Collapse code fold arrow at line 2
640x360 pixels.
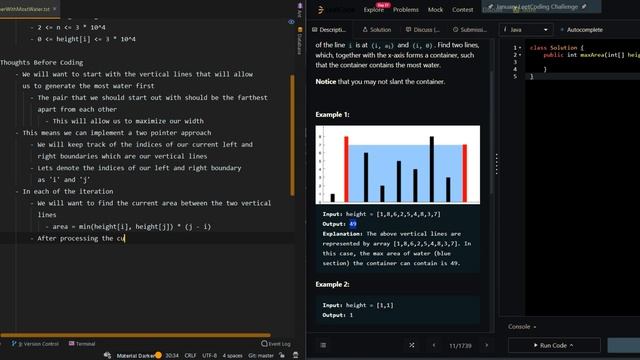[520, 55]
